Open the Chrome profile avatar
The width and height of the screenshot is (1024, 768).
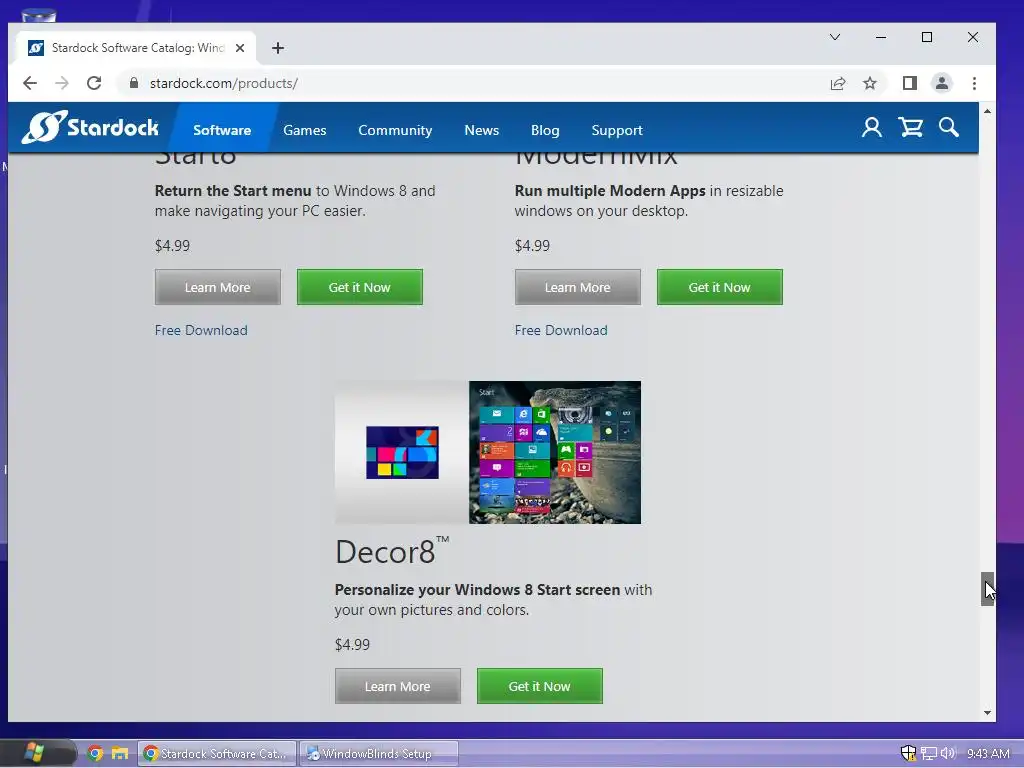[x=942, y=83]
